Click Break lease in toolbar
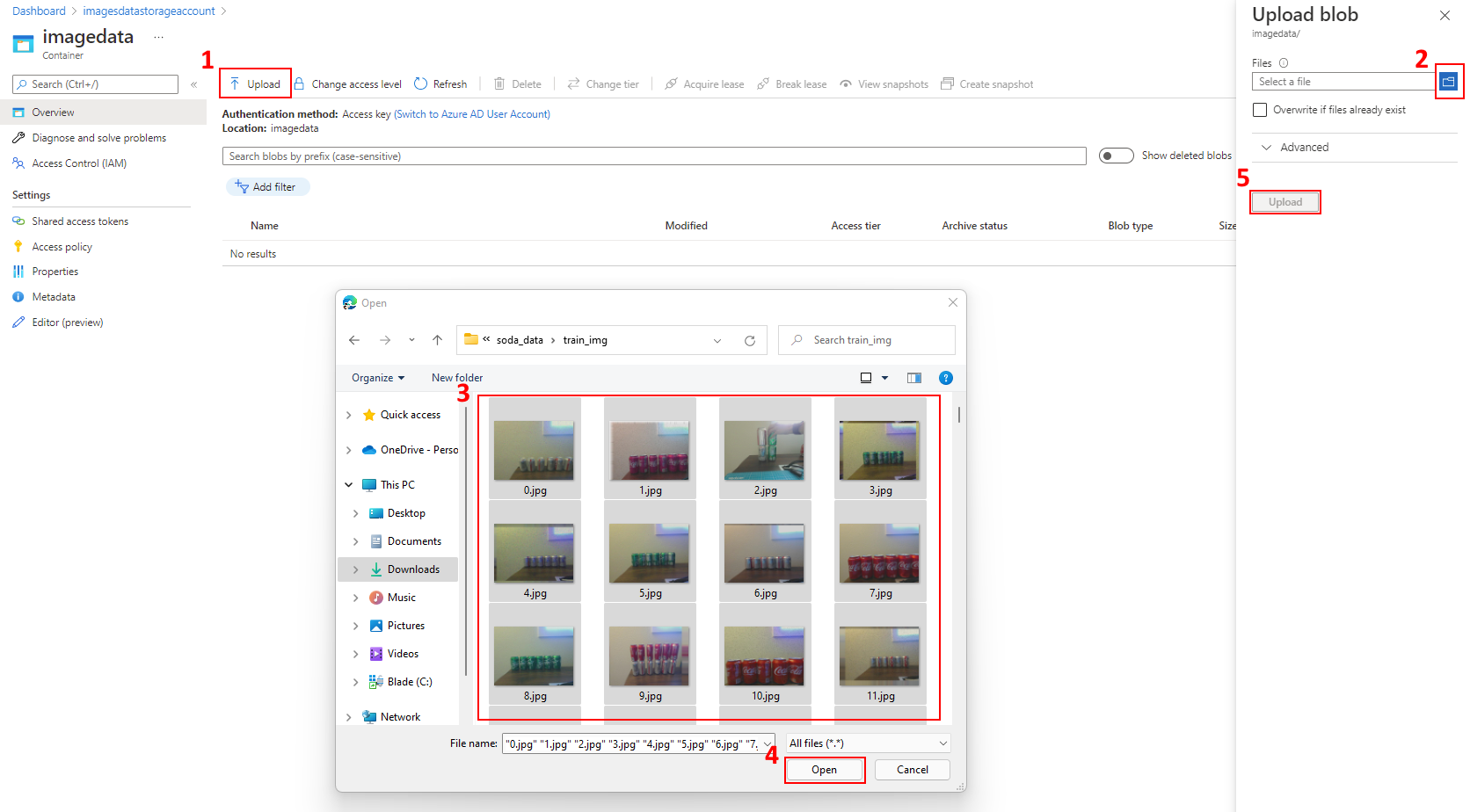 coord(791,84)
